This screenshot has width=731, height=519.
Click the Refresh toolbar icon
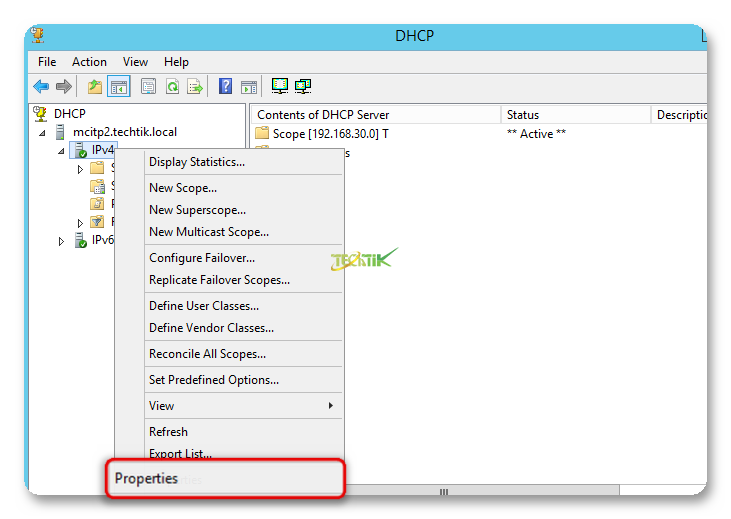coord(172,87)
